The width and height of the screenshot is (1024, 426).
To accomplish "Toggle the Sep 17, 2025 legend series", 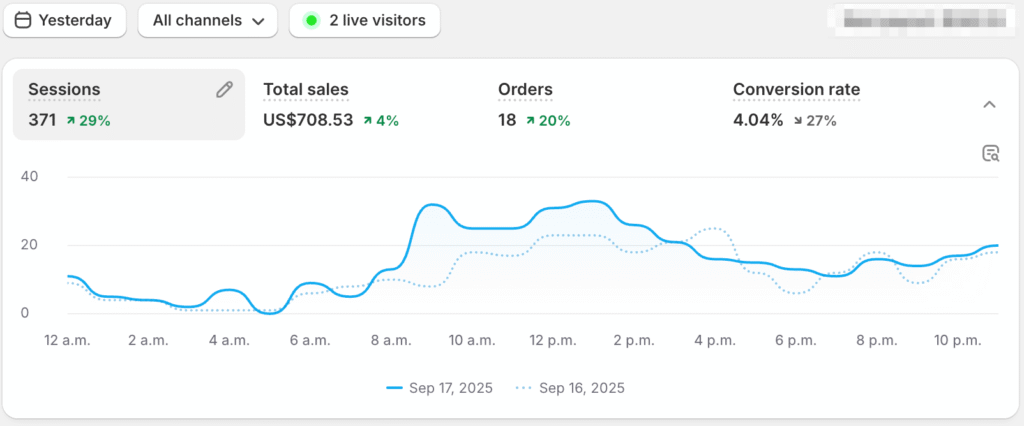I will coord(439,388).
